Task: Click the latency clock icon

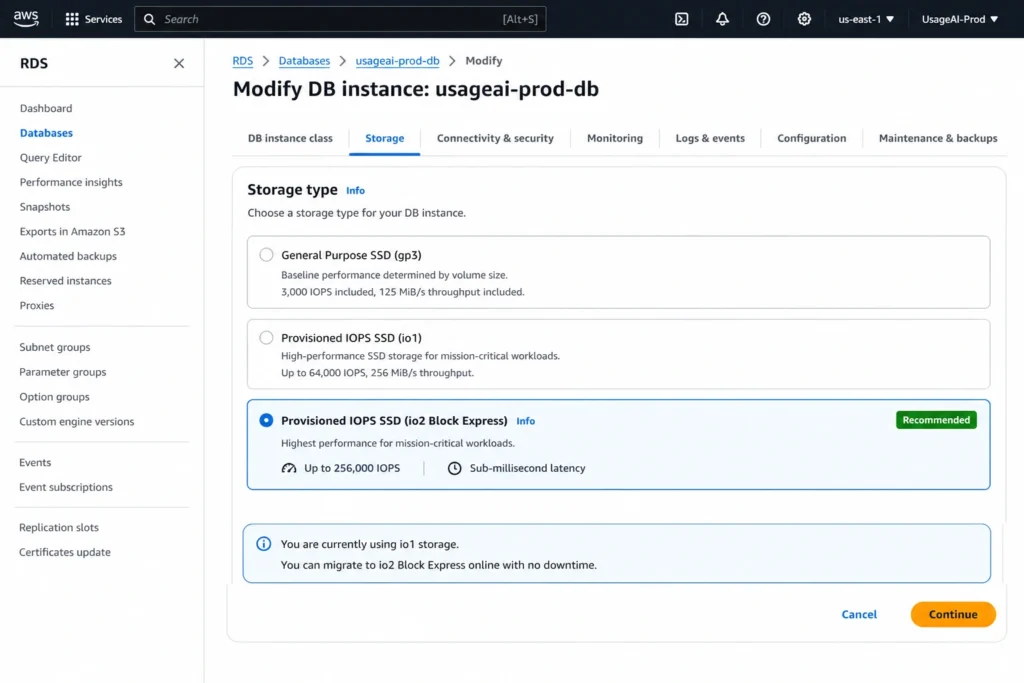Action: (455, 468)
